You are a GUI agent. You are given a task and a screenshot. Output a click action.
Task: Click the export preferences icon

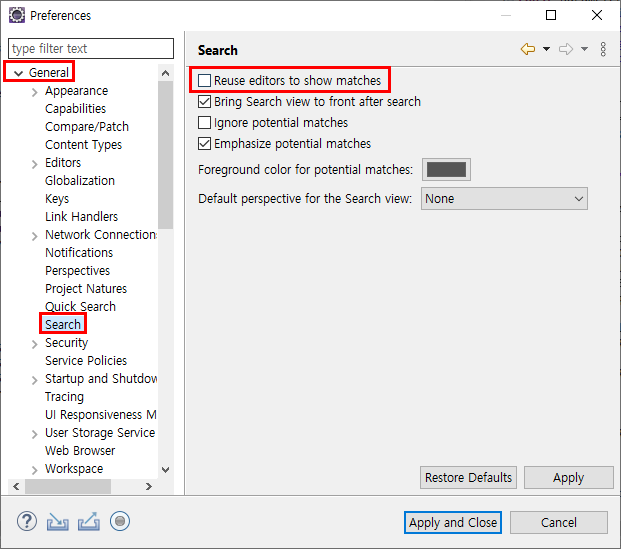89,521
